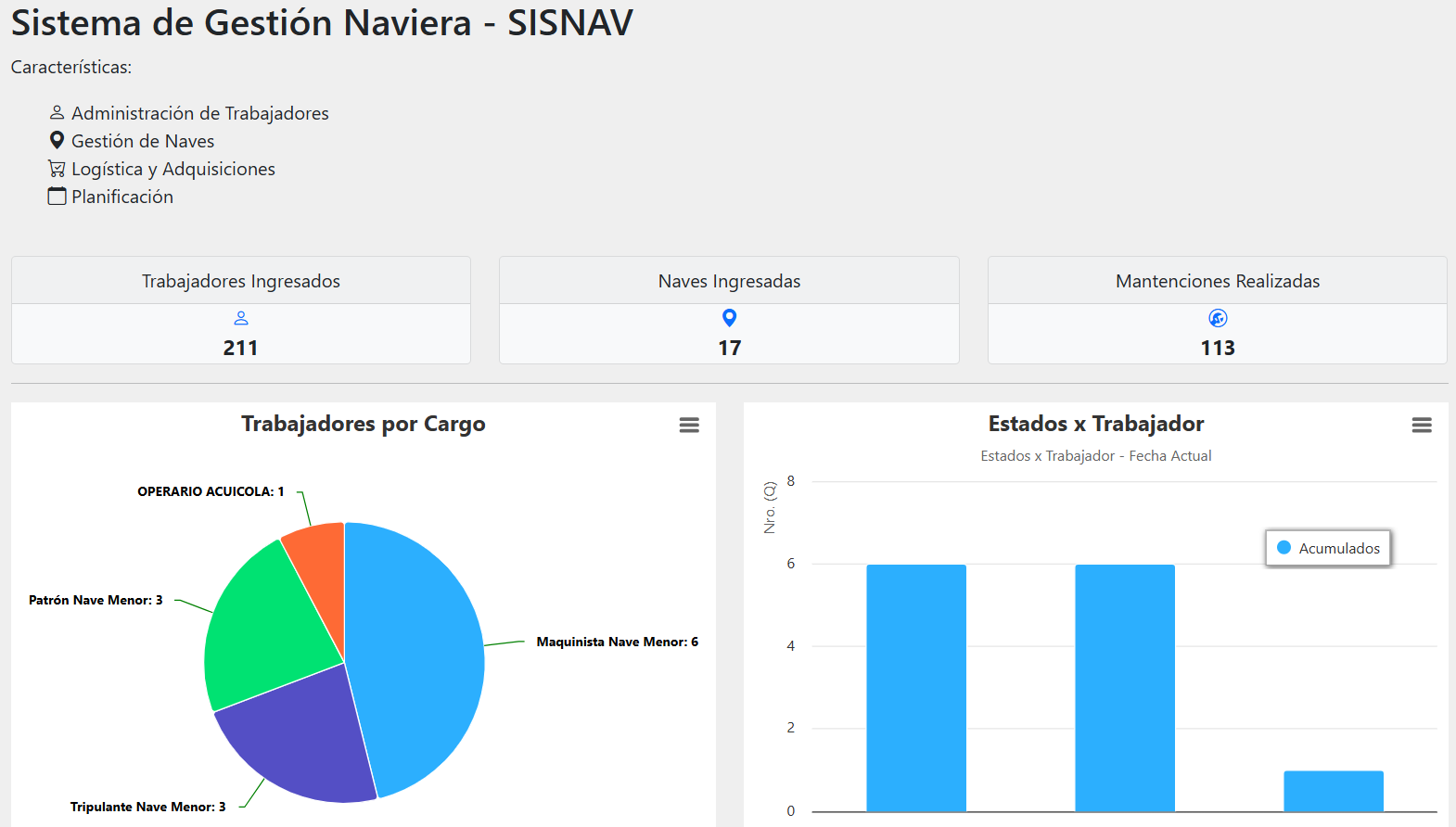Click the person icon beside Administración de Trabajadores
The width and height of the screenshot is (1456, 827).
(x=57, y=113)
